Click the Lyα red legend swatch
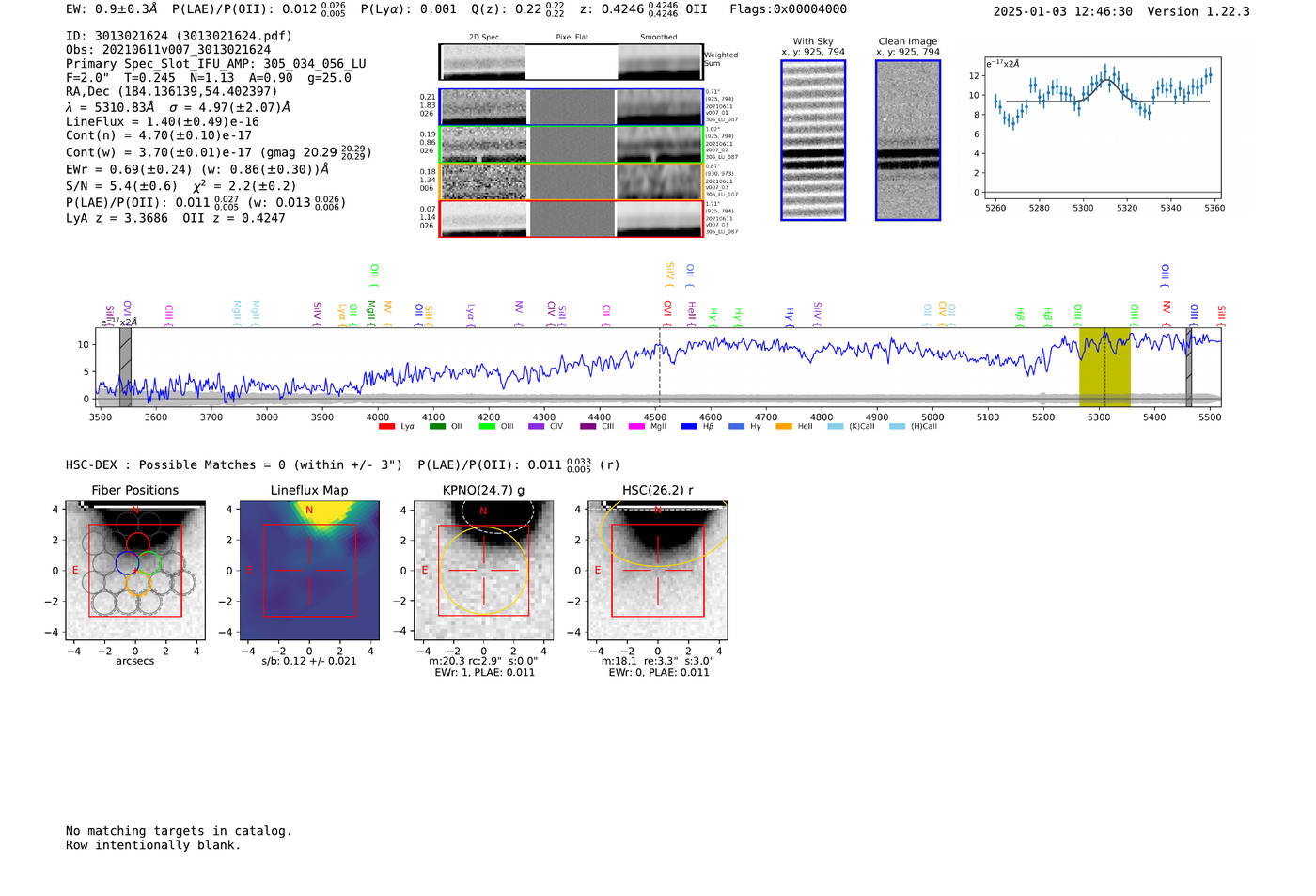1316x896 pixels. tap(386, 427)
